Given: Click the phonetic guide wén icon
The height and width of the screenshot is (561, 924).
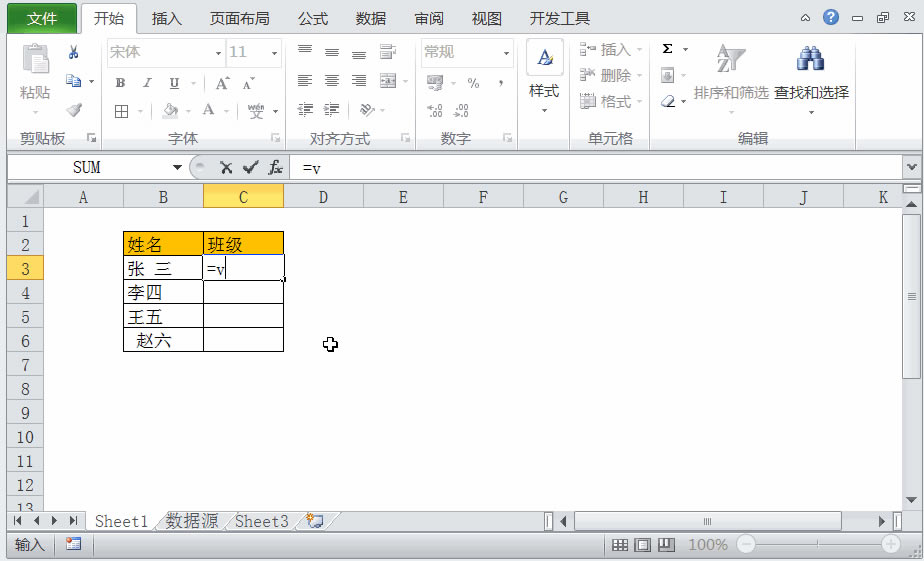Looking at the screenshot, I should coord(256,110).
